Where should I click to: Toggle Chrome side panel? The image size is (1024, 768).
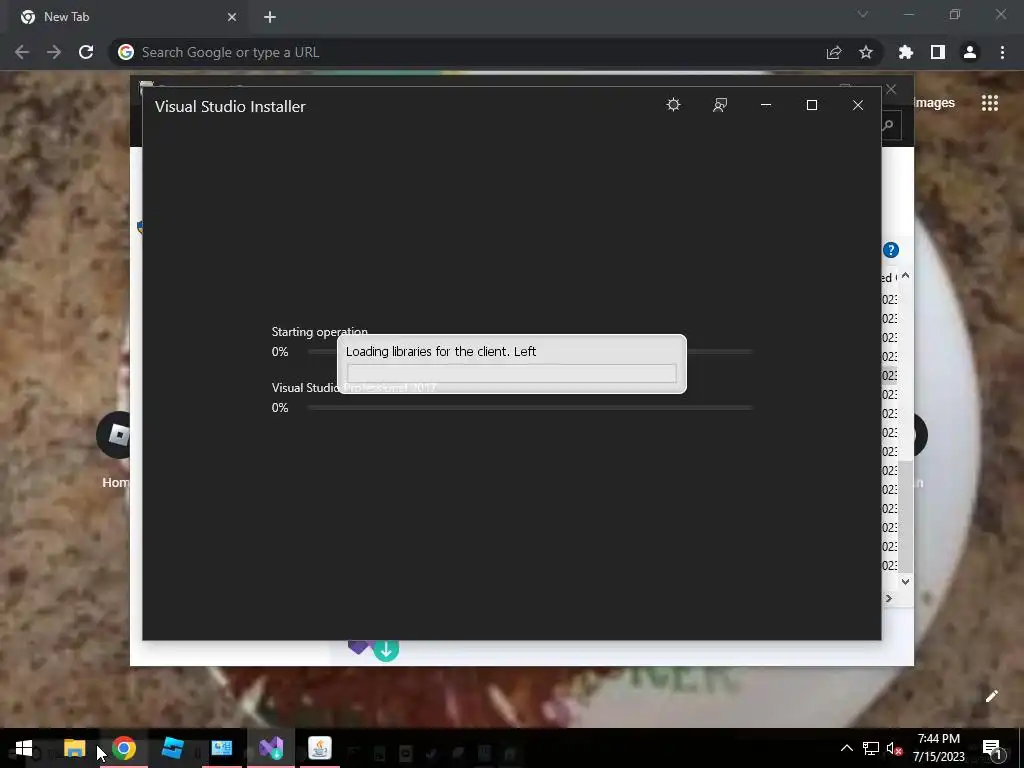(x=938, y=52)
